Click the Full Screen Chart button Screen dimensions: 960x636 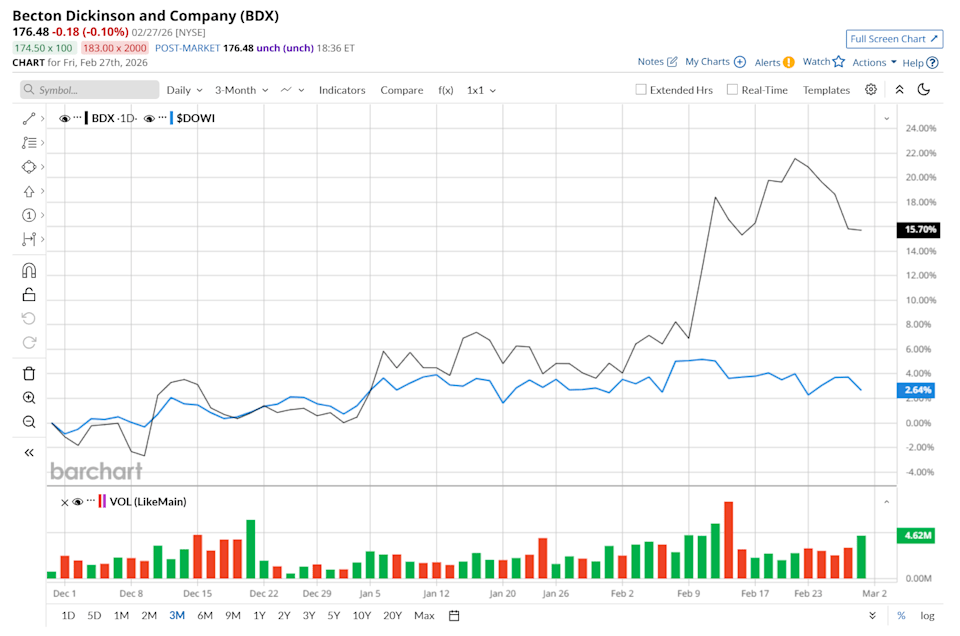[894, 38]
